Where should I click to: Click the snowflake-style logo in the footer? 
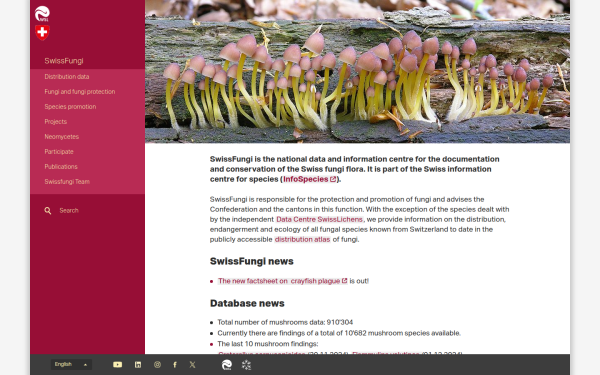click(246, 365)
